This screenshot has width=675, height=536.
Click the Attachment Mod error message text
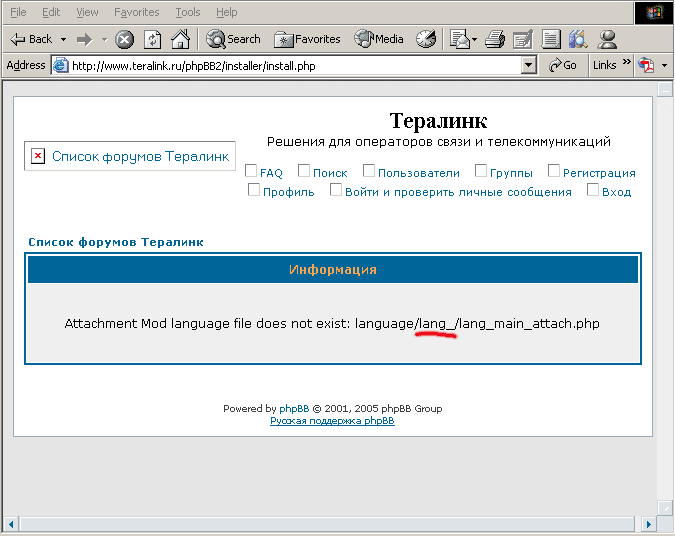pyautogui.click(x=332, y=324)
